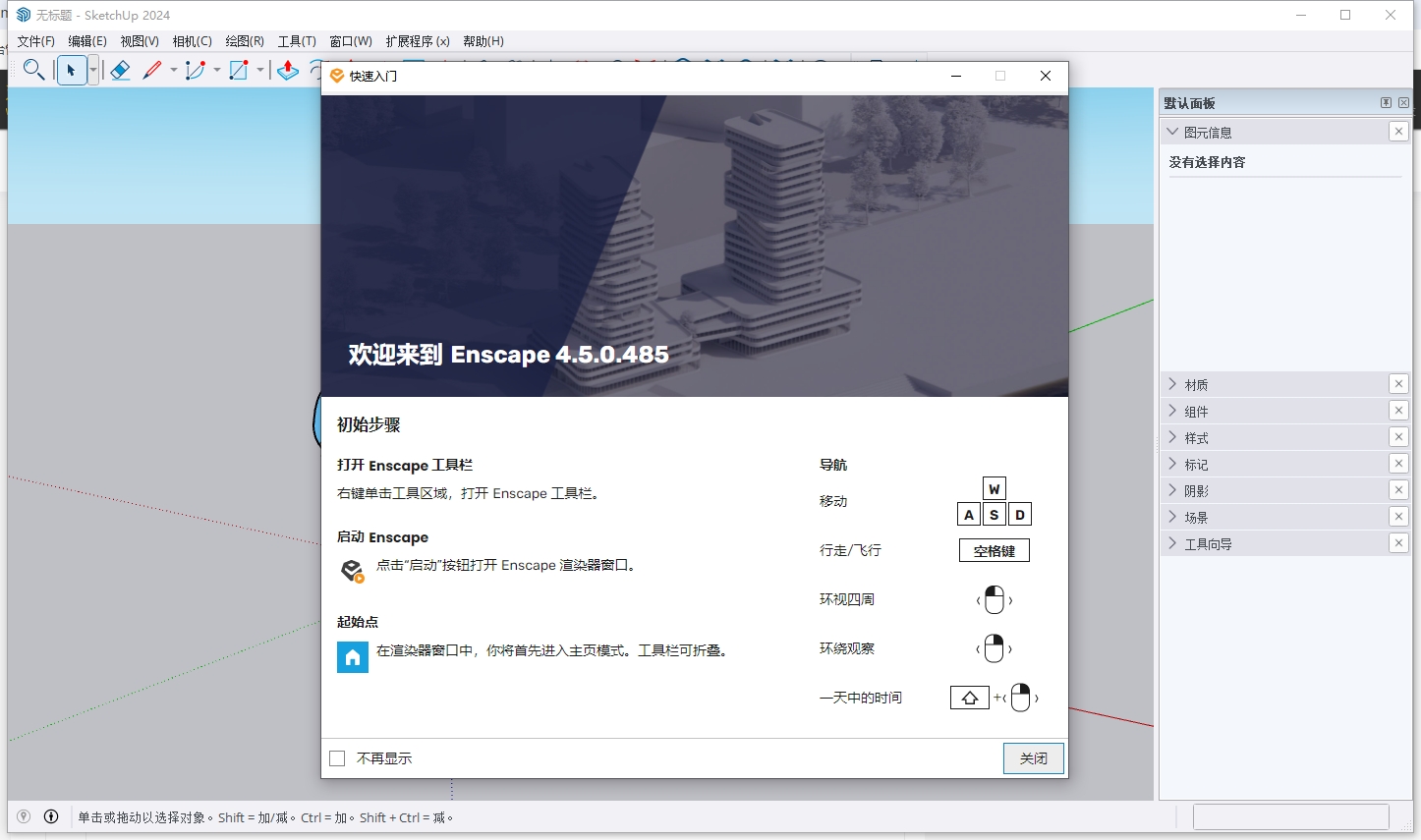The width and height of the screenshot is (1421, 840).
Task: Click the Enscape launch icon in the dialog
Action: tap(352, 570)
